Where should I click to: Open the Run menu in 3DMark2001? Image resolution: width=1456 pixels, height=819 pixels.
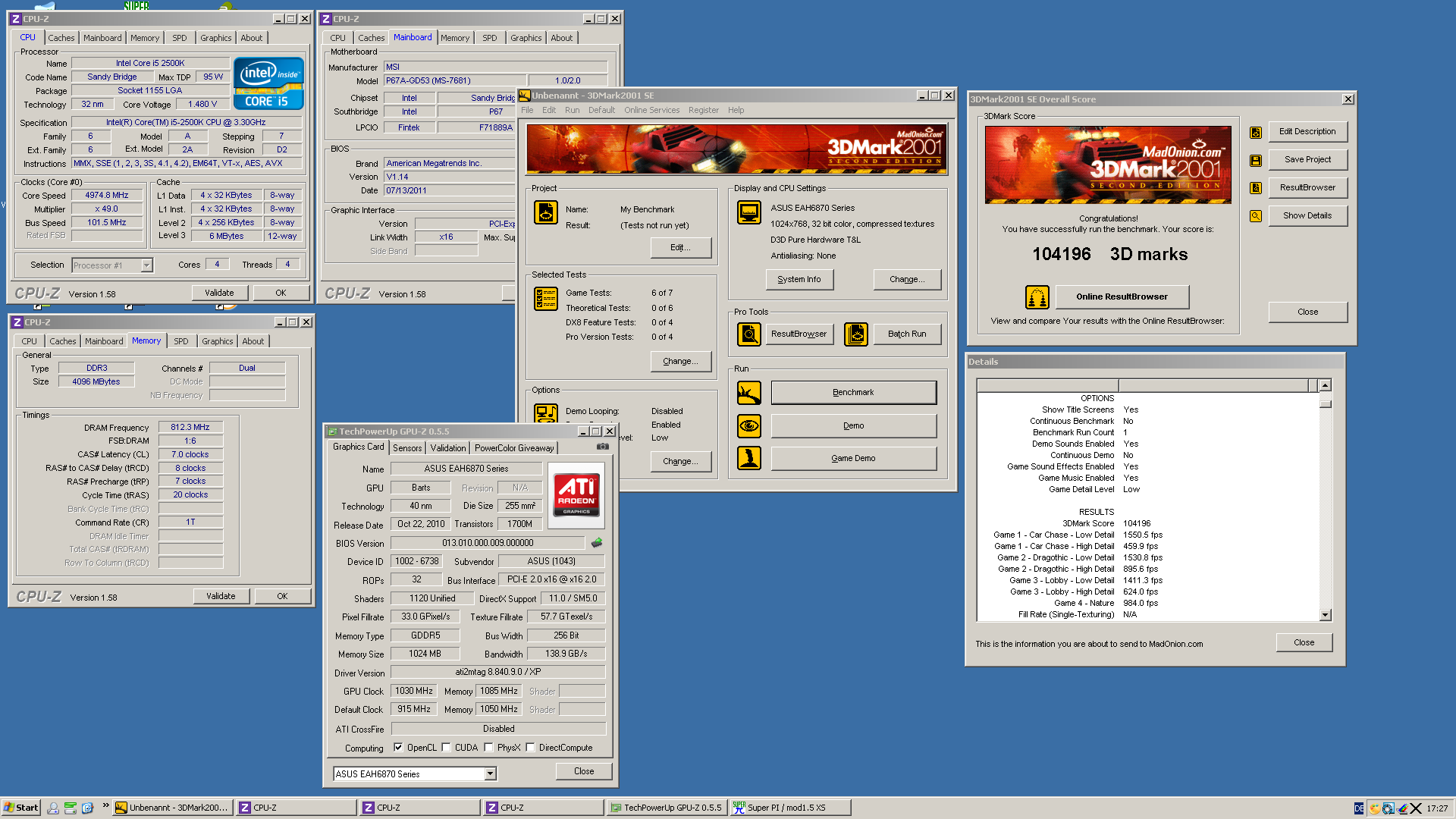(572, 110)
